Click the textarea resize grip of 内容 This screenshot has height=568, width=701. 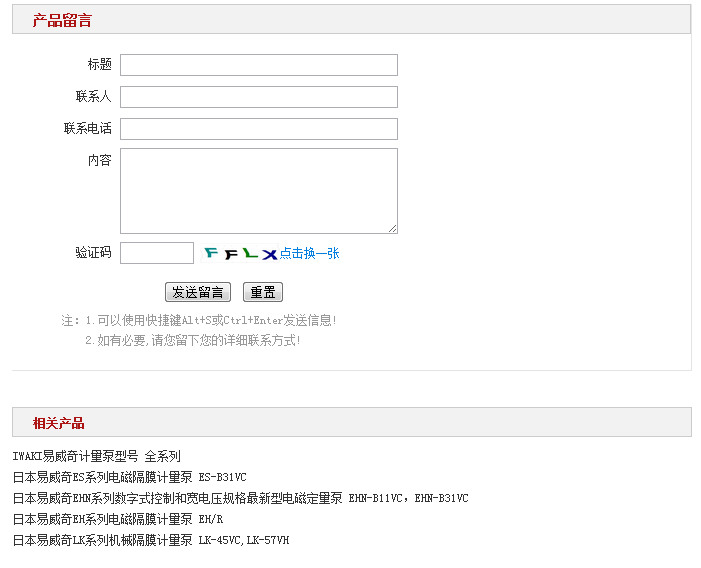pyautogui.click(x=393, y=229)
